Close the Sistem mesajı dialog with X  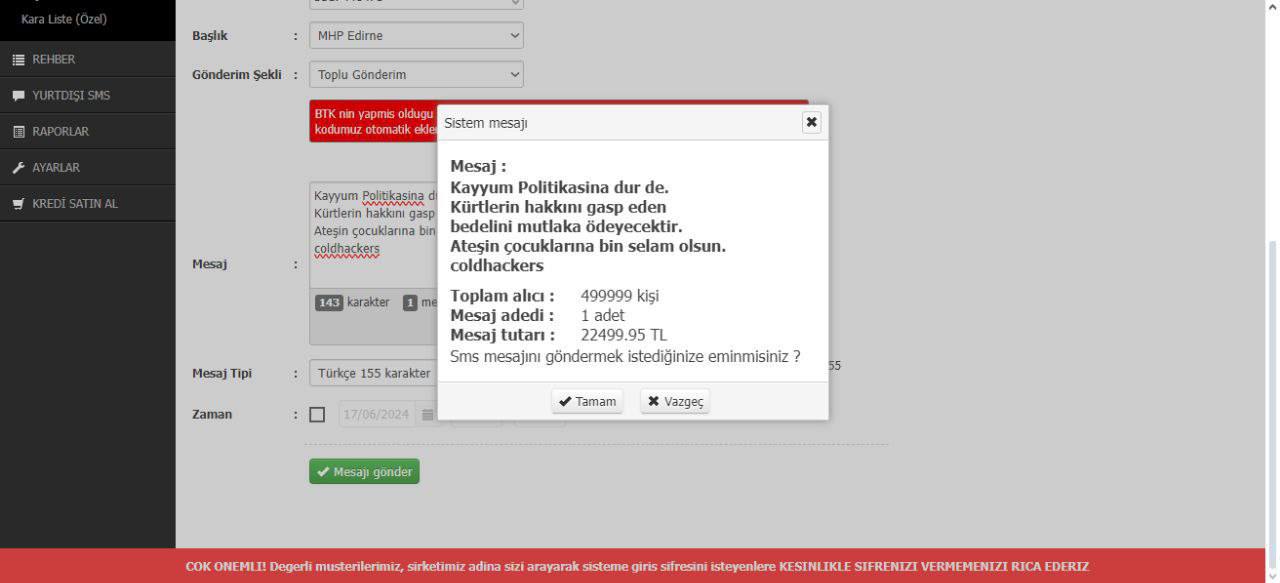[811, 122]
